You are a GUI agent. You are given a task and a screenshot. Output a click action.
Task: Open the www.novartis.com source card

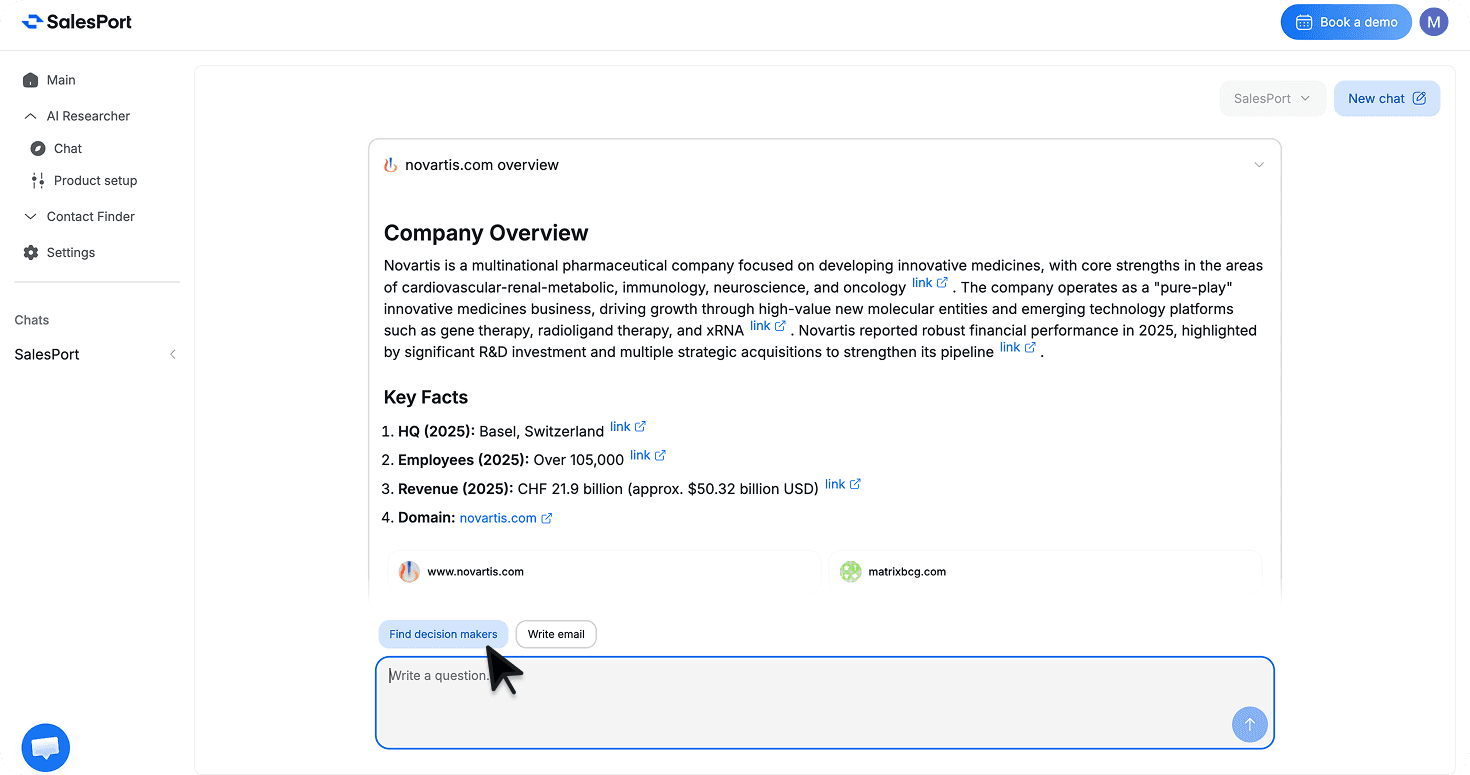pos(604,572)
